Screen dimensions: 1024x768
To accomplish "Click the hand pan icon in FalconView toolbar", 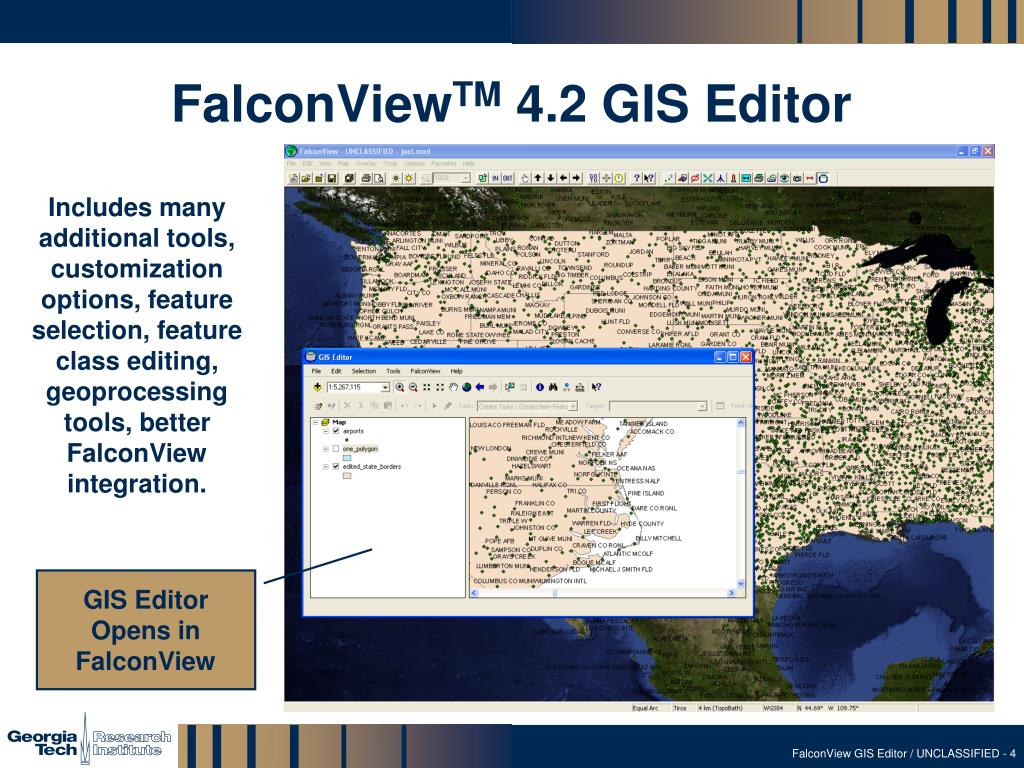I will point(524,178).
